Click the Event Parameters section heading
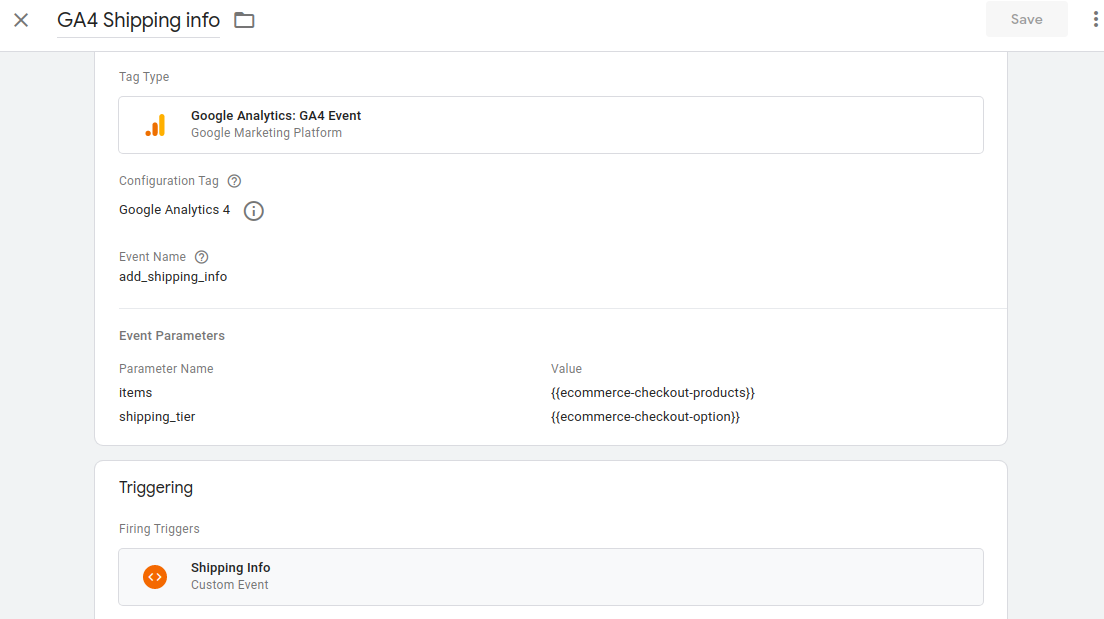The height and width of the screenshot is (619, 1104). 172,336
